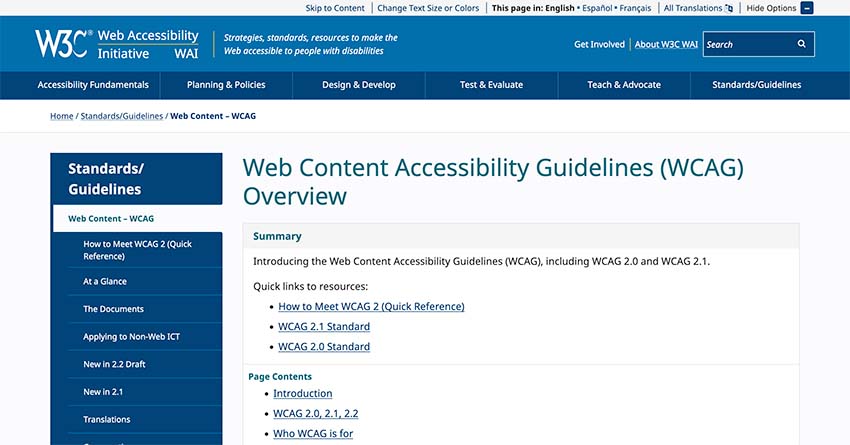This screenshot has width=850, height=445.
Task: Switch page language to Español
Action: 597,8
